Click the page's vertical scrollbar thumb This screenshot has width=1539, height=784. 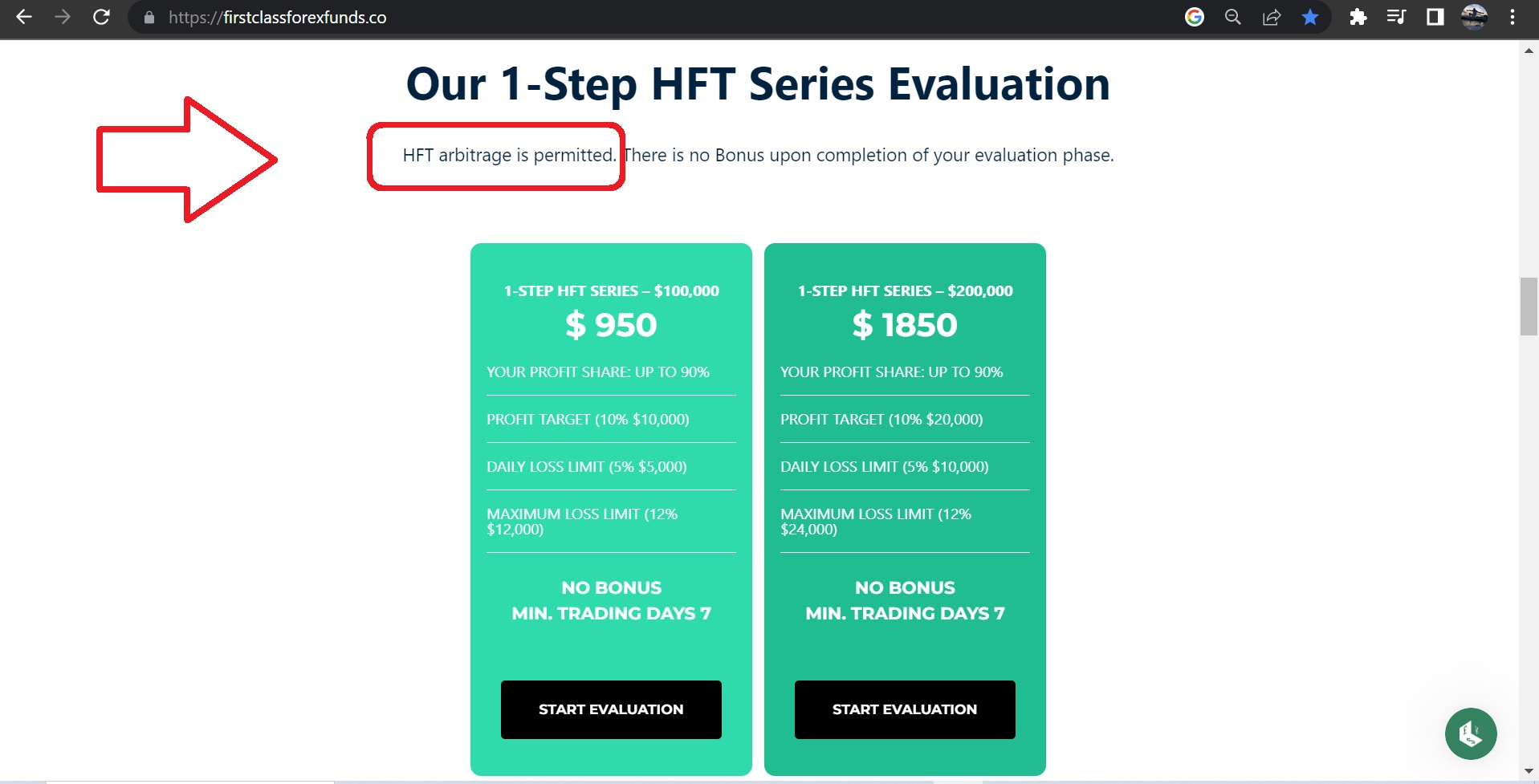coord(1529,307)
